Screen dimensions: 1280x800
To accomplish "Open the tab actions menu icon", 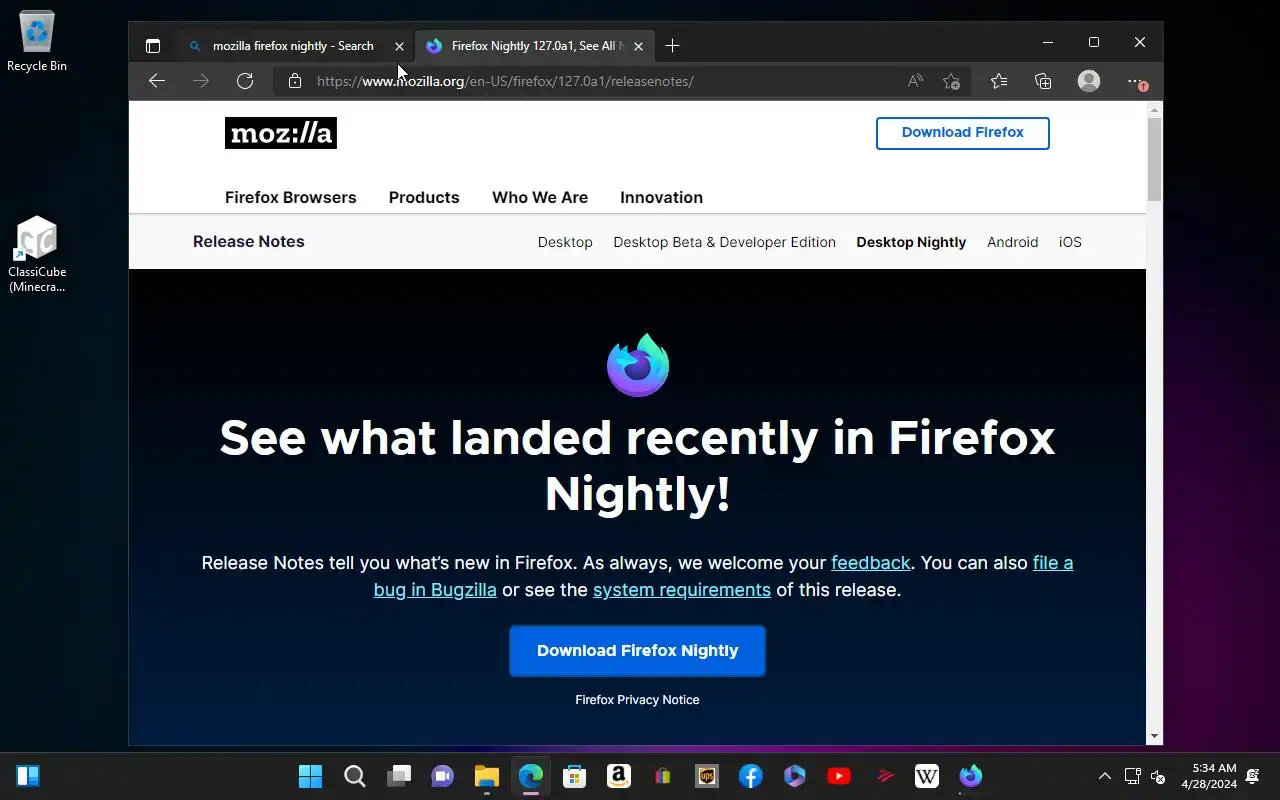I will [x=152, y=46].
